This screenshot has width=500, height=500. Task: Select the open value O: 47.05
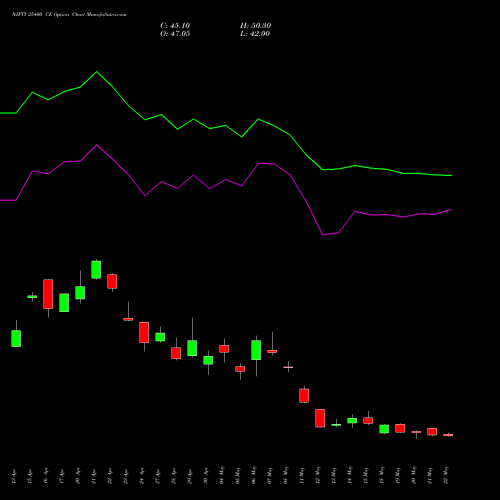(175, 34)
